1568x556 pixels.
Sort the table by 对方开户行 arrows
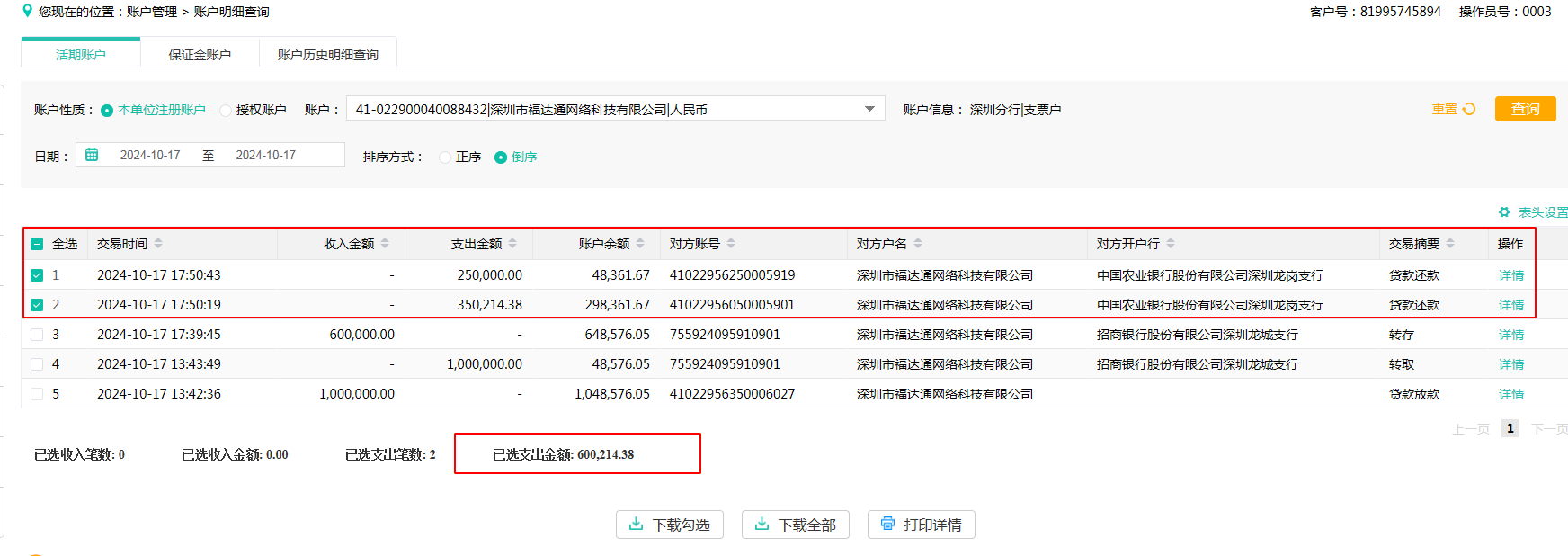pos(1171,243)
